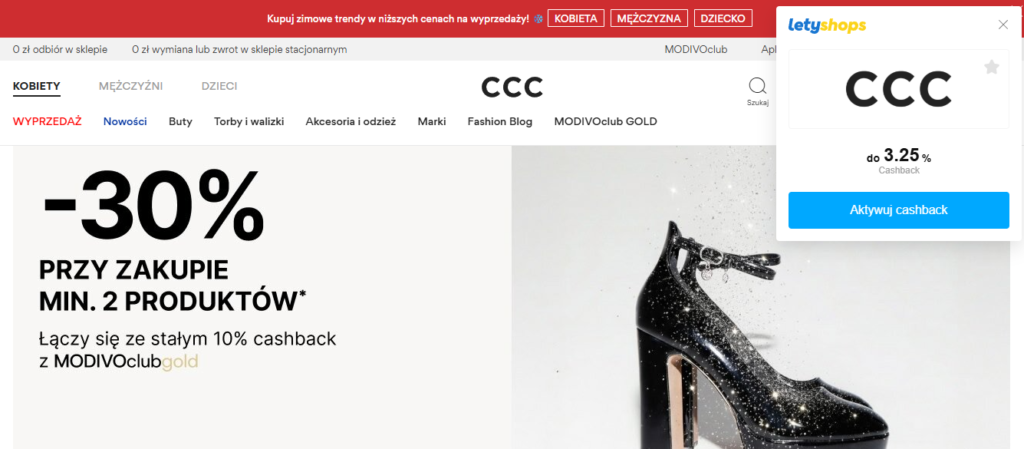Open DZIECKO sale button in red banner
The image size is (1024, 449).
723,18
